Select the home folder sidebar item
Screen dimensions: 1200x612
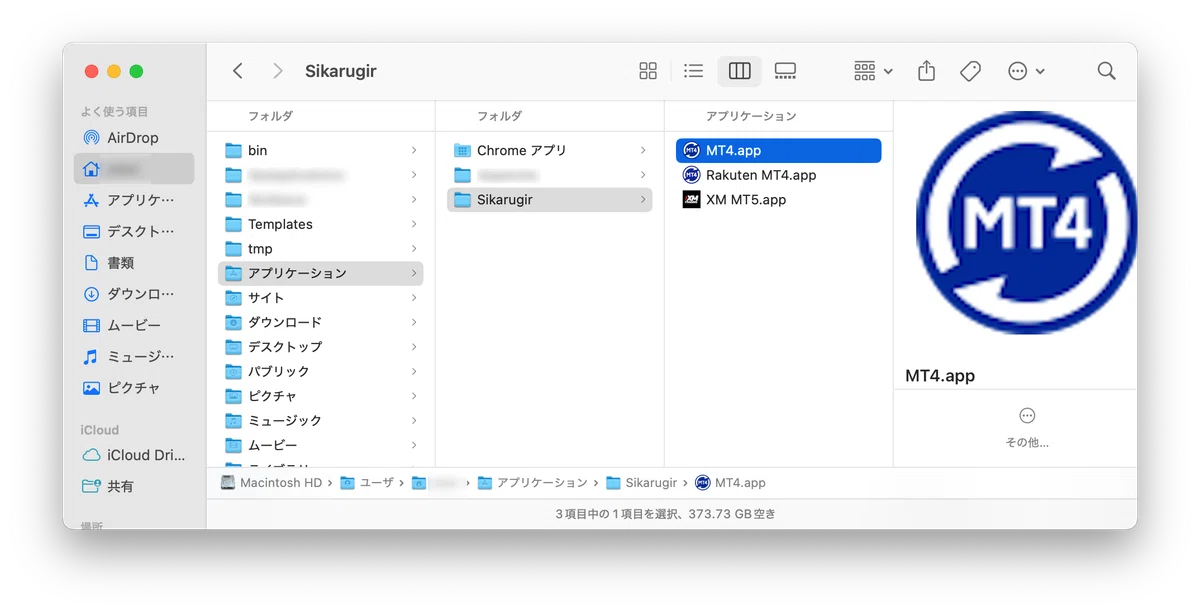(134, 169)
